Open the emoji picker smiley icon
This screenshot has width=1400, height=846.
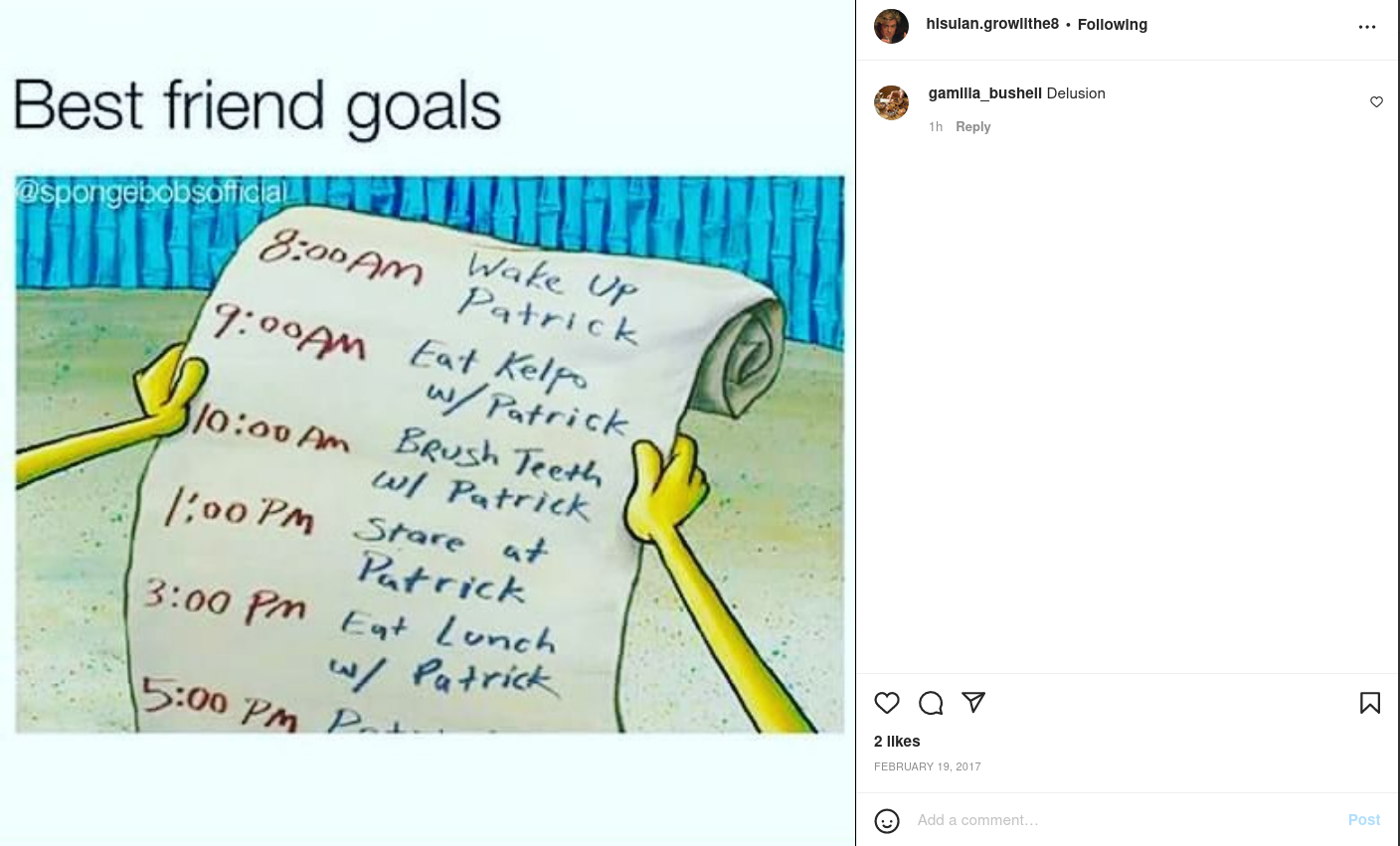[887, 820]
